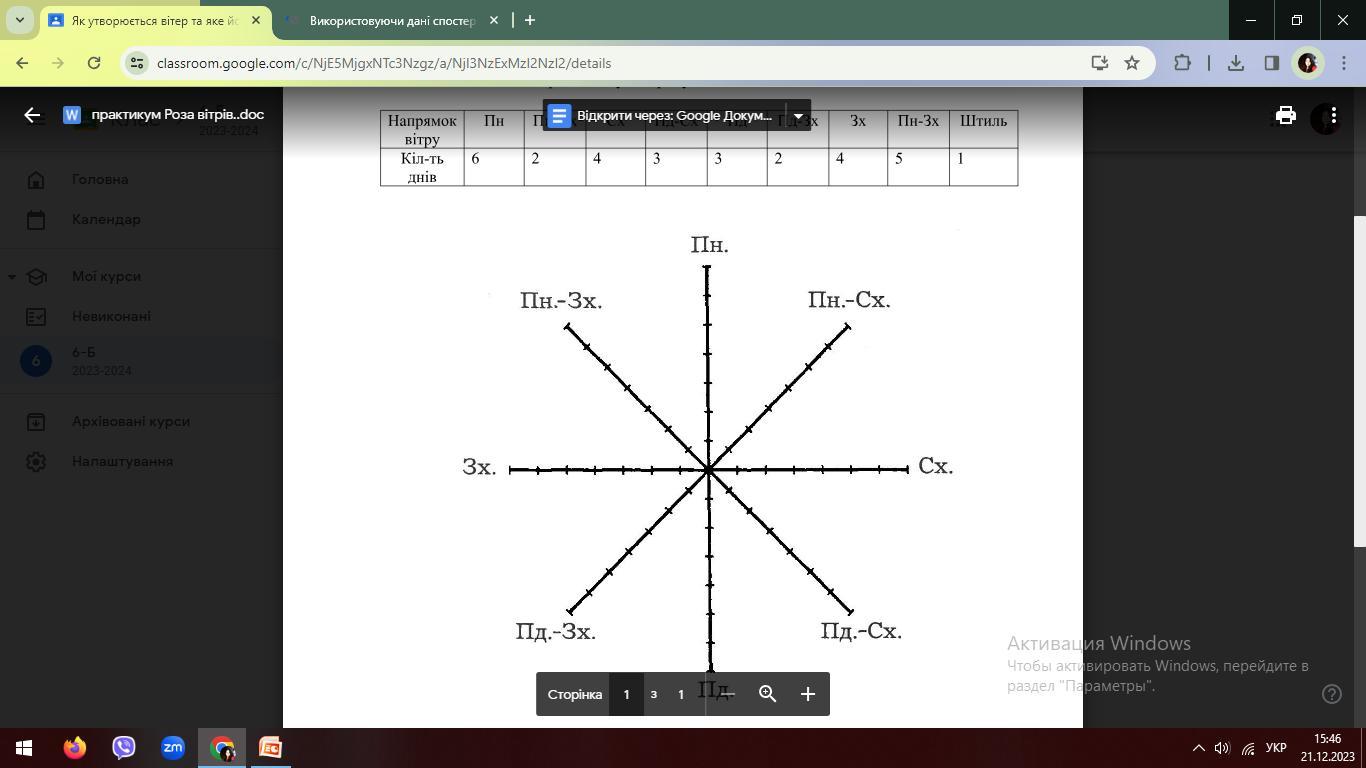Open the 6-Б course in sidebar
Screen dimensions: 1366x768
(140, 361)
